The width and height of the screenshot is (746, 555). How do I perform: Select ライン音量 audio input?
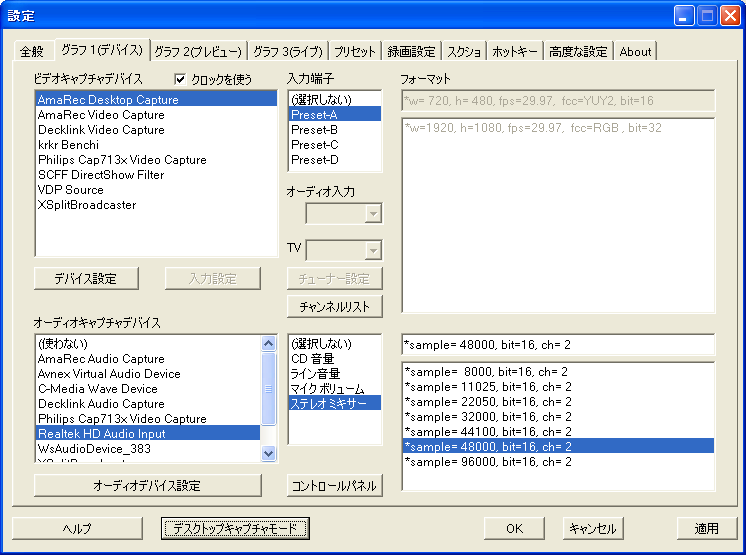(335, 374)
